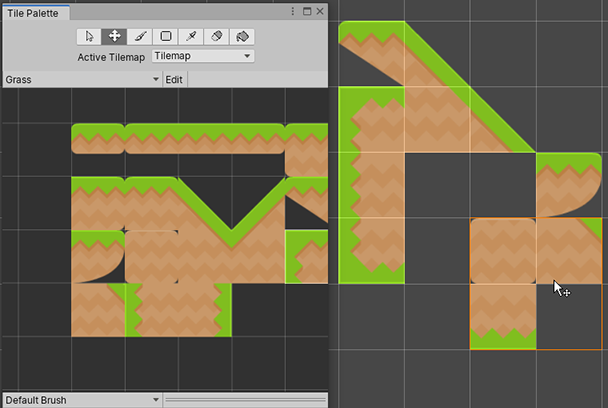This screenshot has width=608, height=408.
Task: Choose the Select tool arrow icon
Action: pyautogui.click(x=90, y=36)
